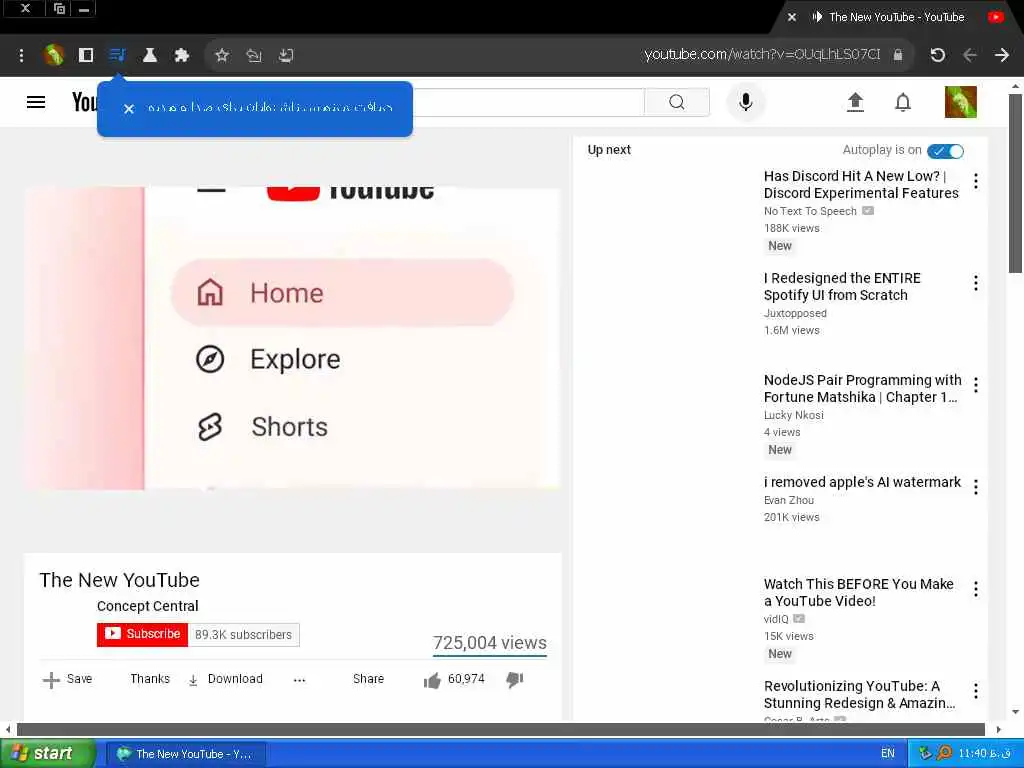1024x768 pixels.
Task: Click the 725,004 views count
Action: [489, 643]
